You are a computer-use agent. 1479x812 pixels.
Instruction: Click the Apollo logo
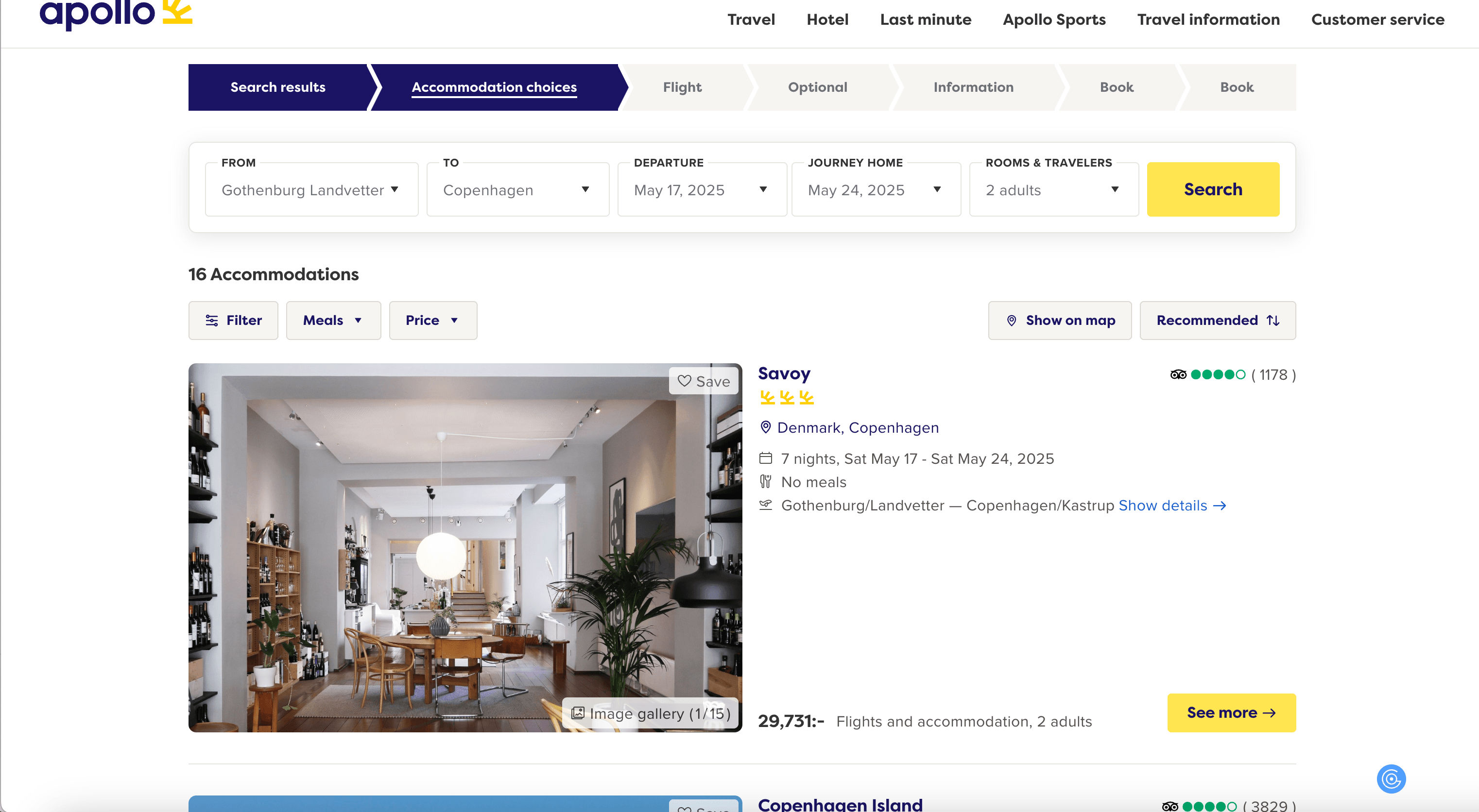(x=116, y=13)
